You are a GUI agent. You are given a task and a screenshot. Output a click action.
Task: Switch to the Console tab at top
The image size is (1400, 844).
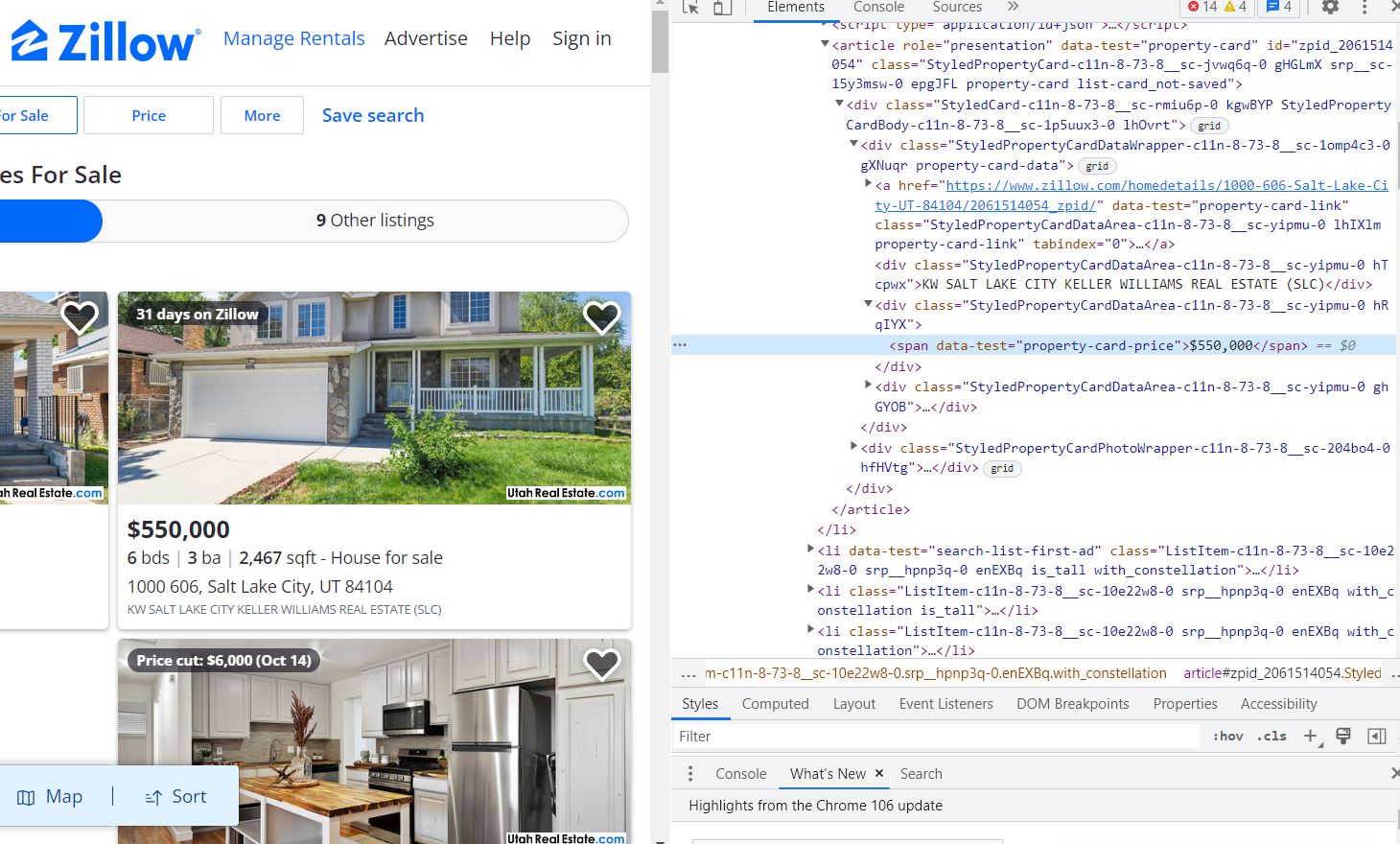tap(878, 8)
